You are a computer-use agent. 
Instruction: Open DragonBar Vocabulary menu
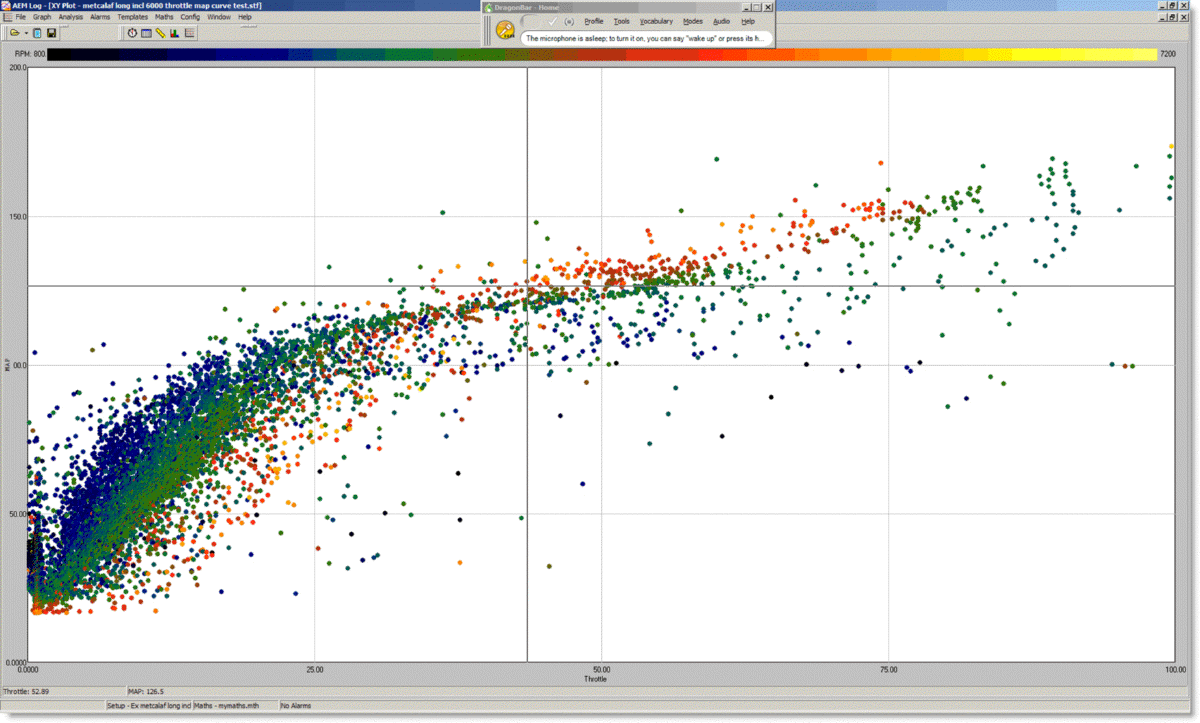tap(656, 21)
